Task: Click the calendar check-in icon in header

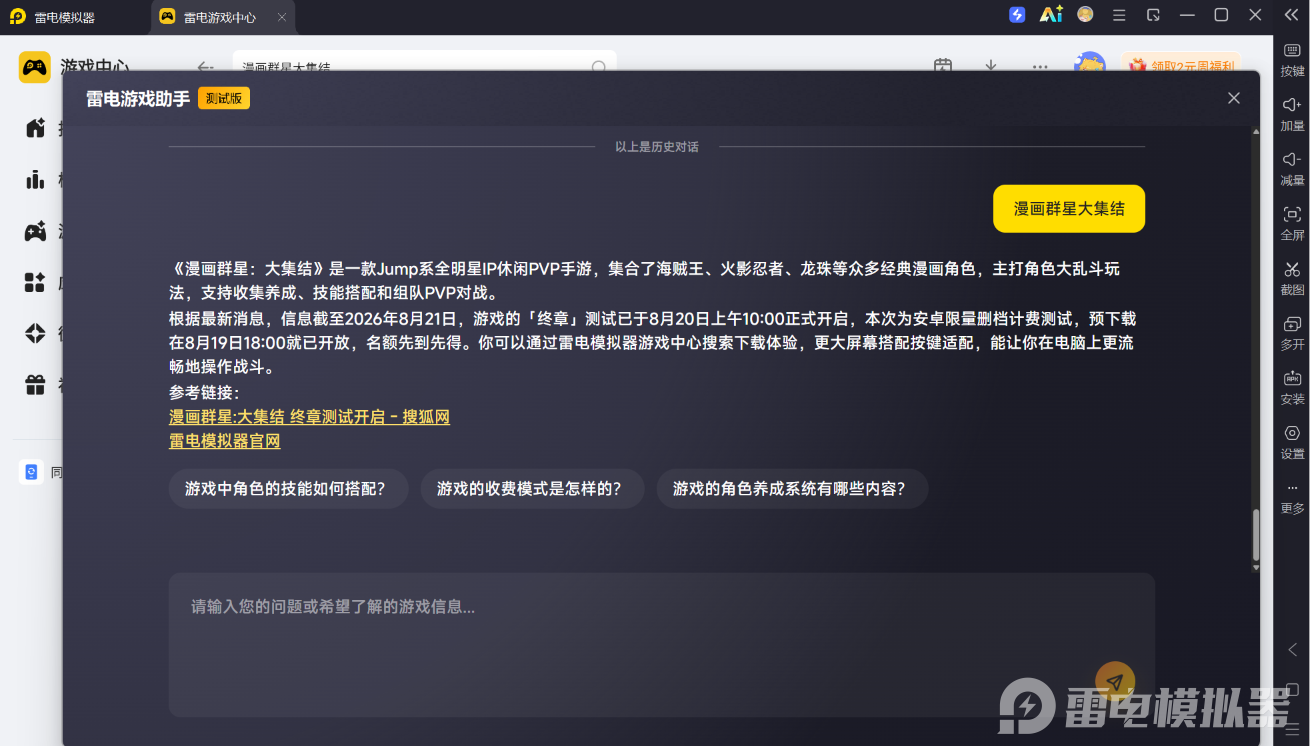Action: (942, 66)
